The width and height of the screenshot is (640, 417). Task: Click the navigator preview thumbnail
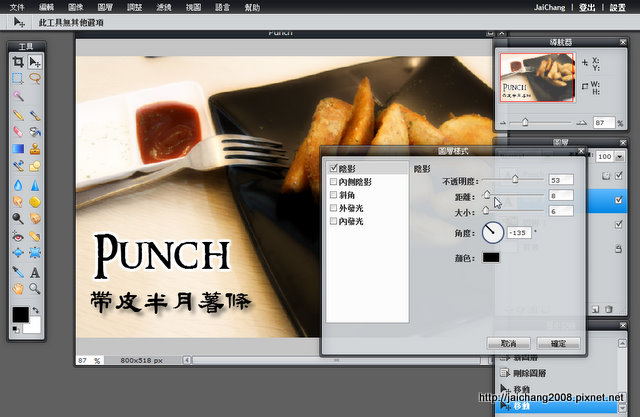tap(537, 78)
